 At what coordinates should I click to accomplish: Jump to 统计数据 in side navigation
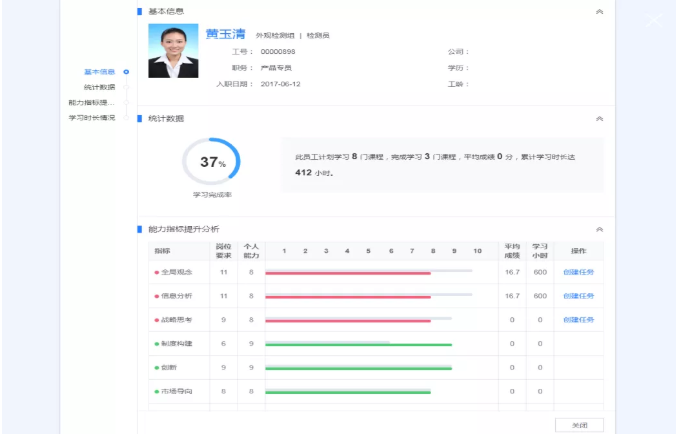pos(99,87)
